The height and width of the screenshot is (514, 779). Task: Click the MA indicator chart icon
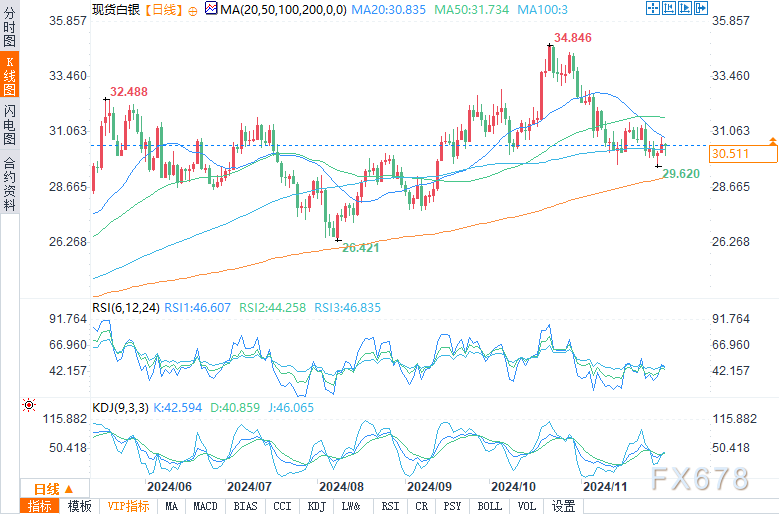coord(211,8)
